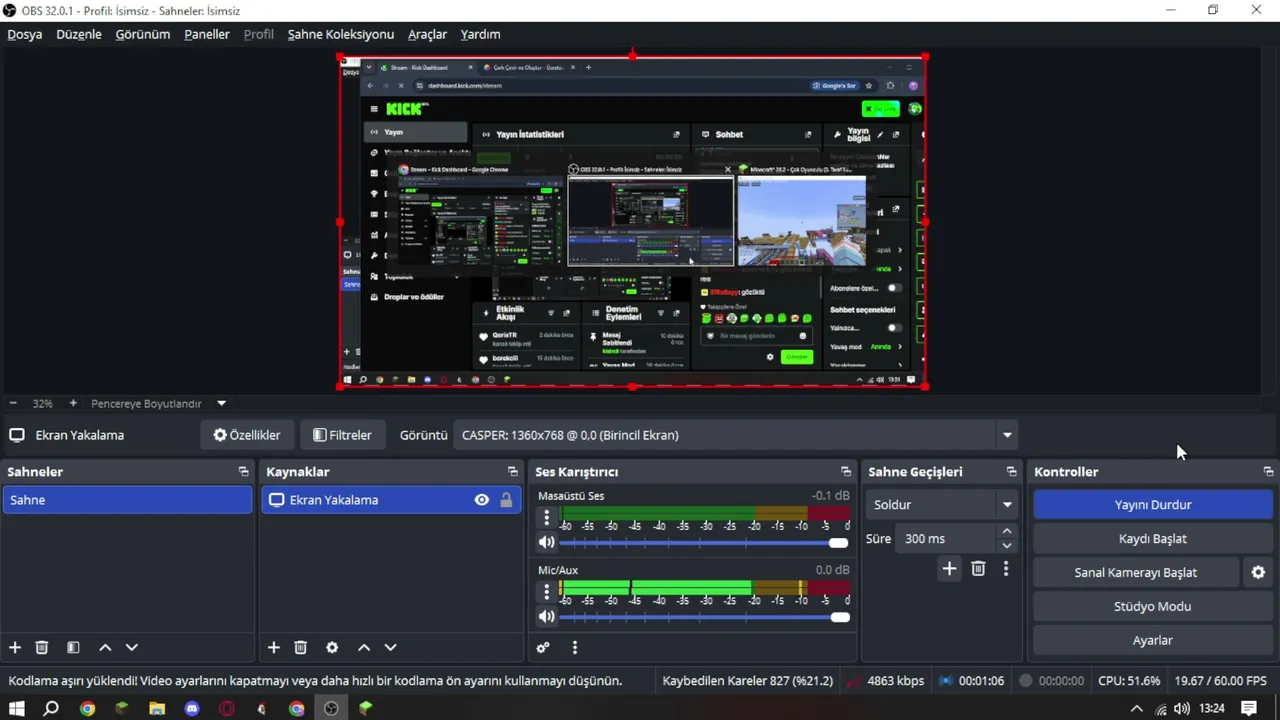Stop the stream with Yayını Durdur

pyautogui.click(x=1152, y=505)
